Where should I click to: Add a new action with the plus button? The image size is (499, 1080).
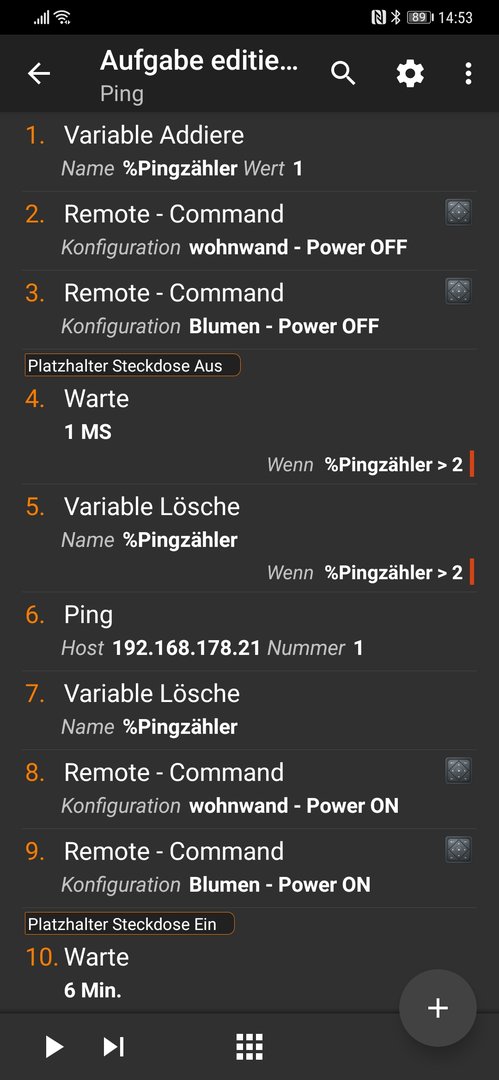pyautogui.click(x=438, y=1008)
